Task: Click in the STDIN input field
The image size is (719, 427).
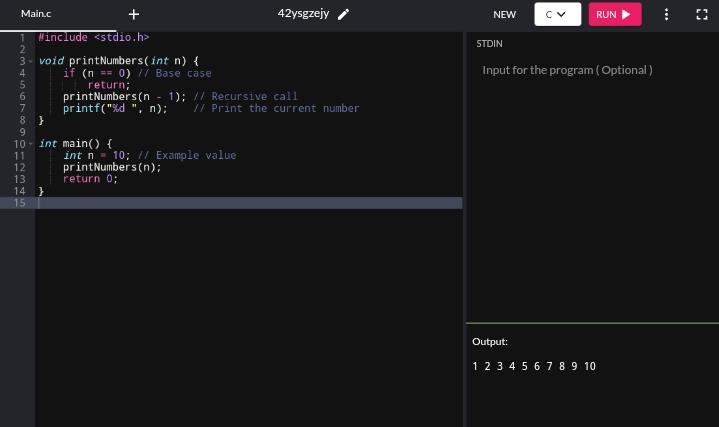Action: click(592, 183)
